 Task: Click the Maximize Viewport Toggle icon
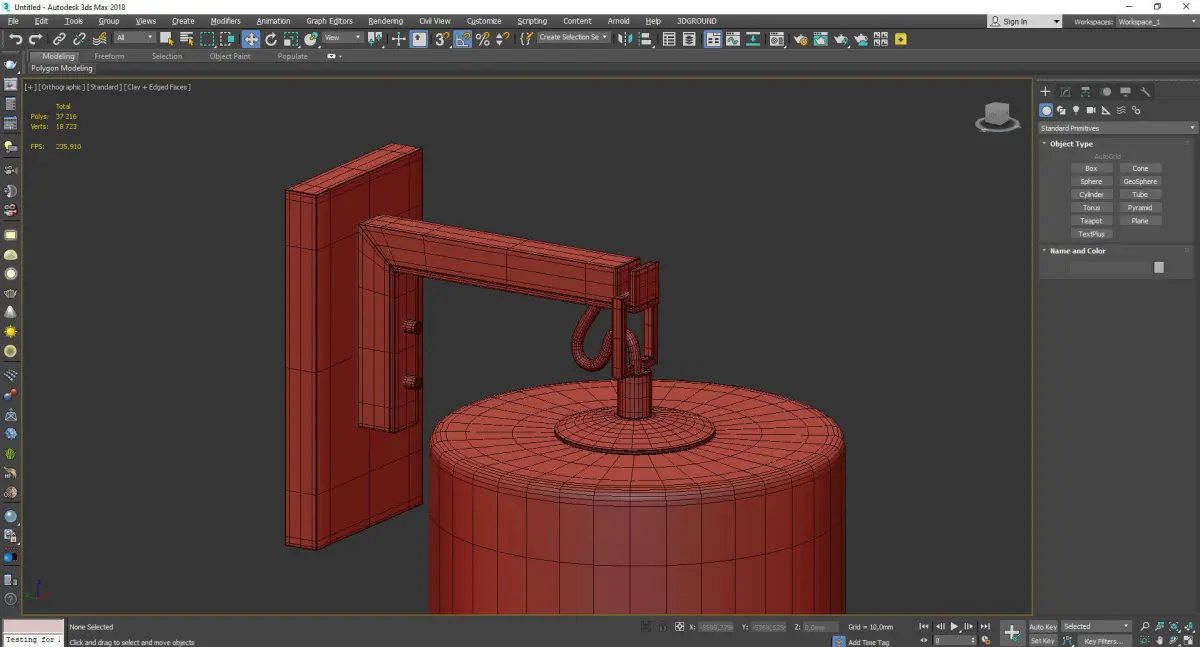1188,639
